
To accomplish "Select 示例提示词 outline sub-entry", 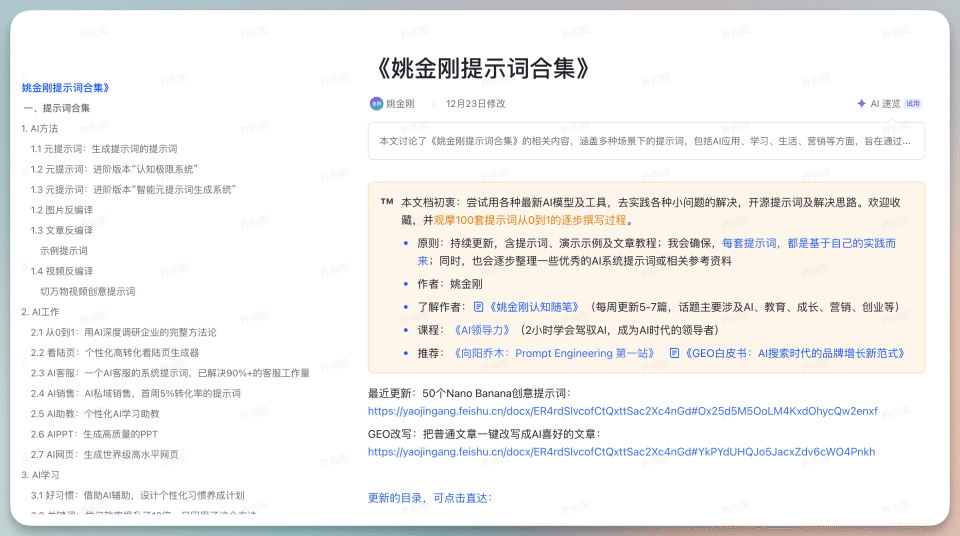I will tap(64, 251).
